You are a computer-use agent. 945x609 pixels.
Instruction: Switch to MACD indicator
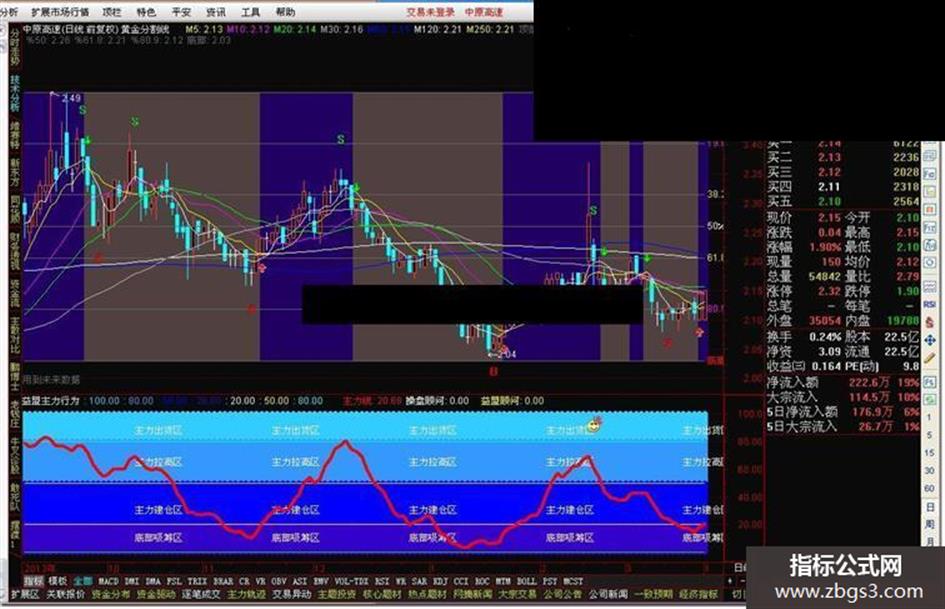pyautogui.click(x=108, y=581)
